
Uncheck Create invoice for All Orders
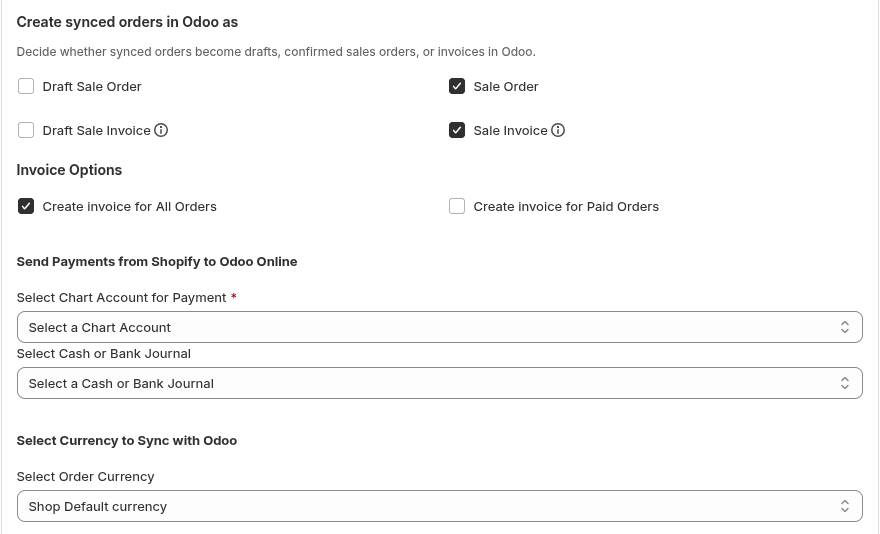(x=26, y=206)
